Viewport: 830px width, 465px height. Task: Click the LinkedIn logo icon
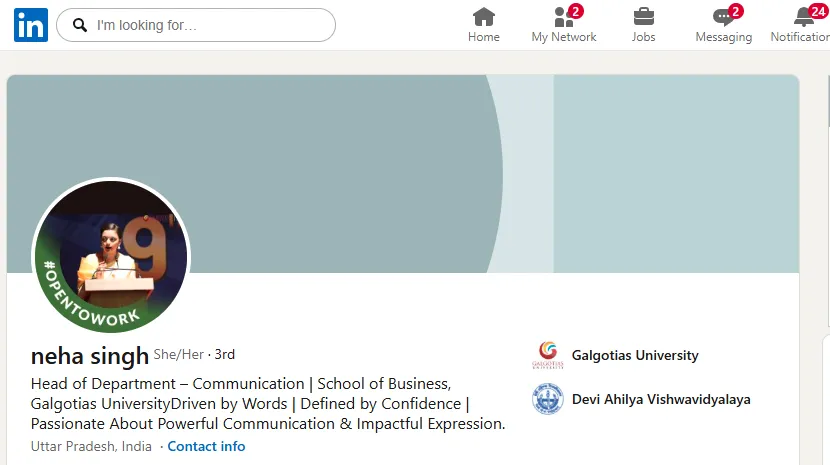(30, 25)
